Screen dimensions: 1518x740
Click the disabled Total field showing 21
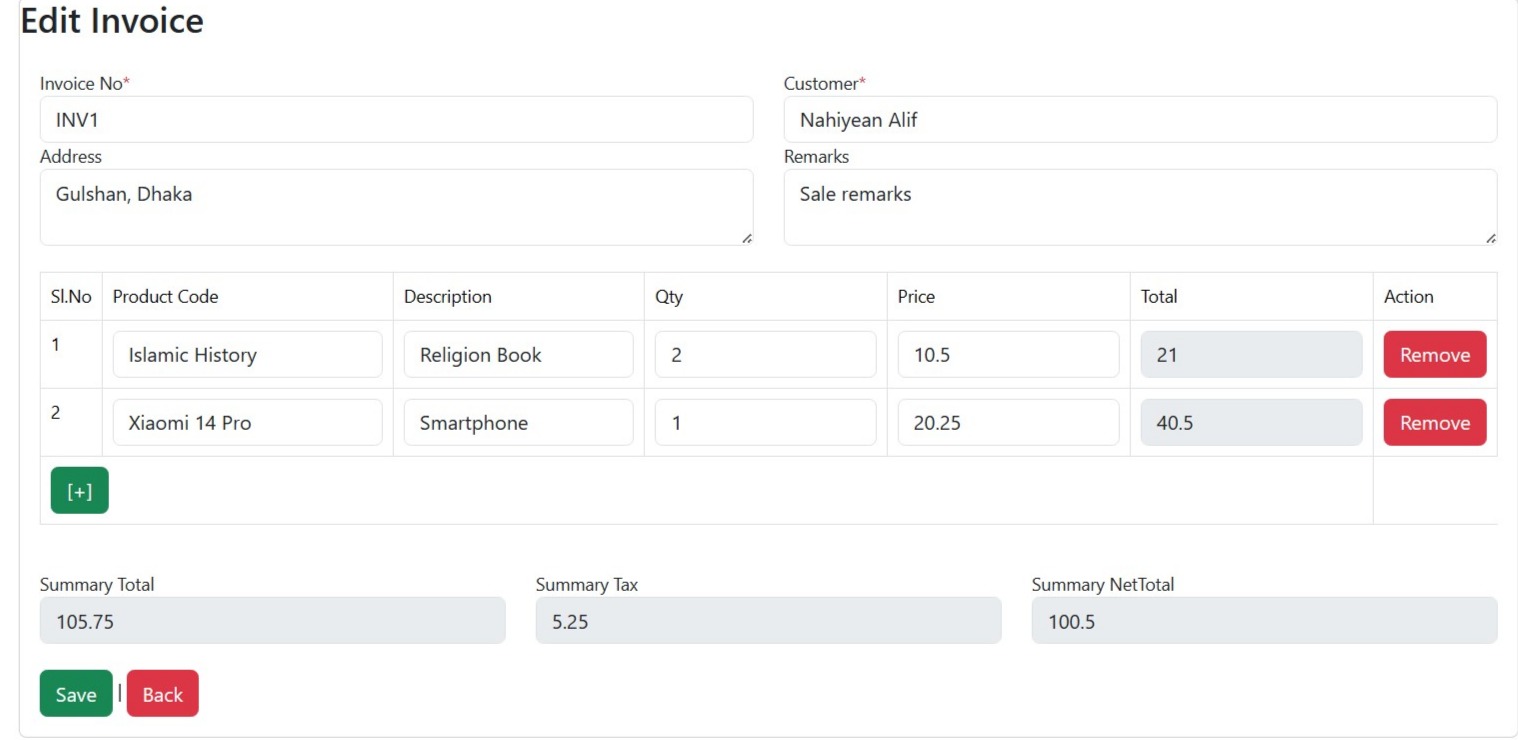[1250, 354]
